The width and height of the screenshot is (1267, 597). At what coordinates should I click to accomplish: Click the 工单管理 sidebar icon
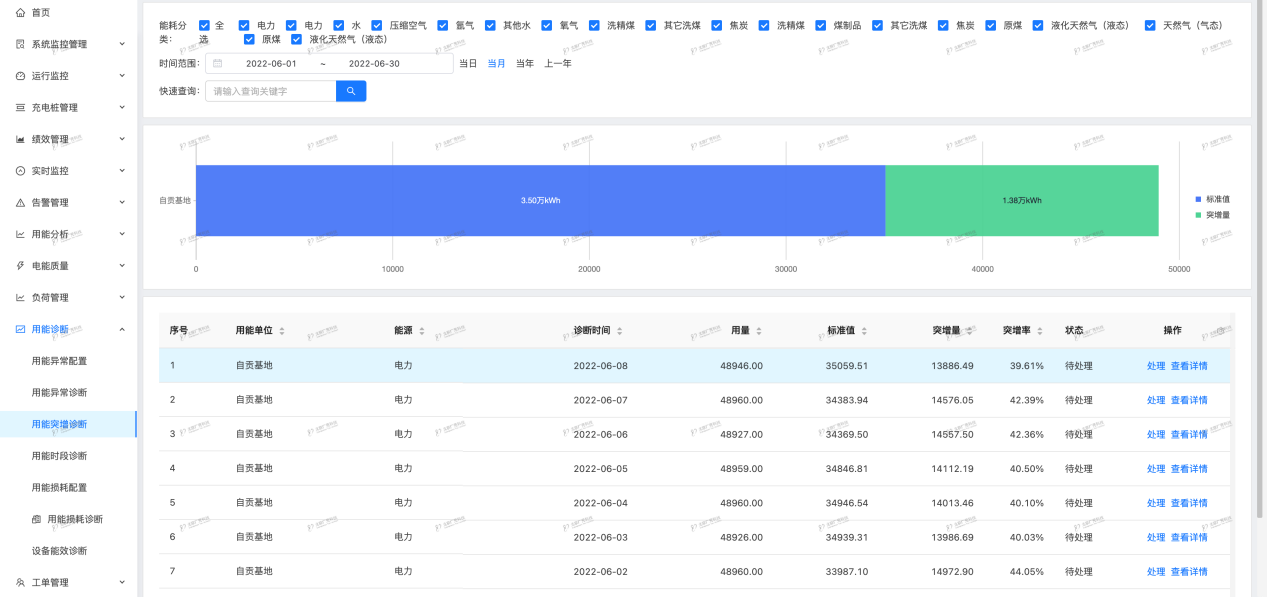[20, 582]
